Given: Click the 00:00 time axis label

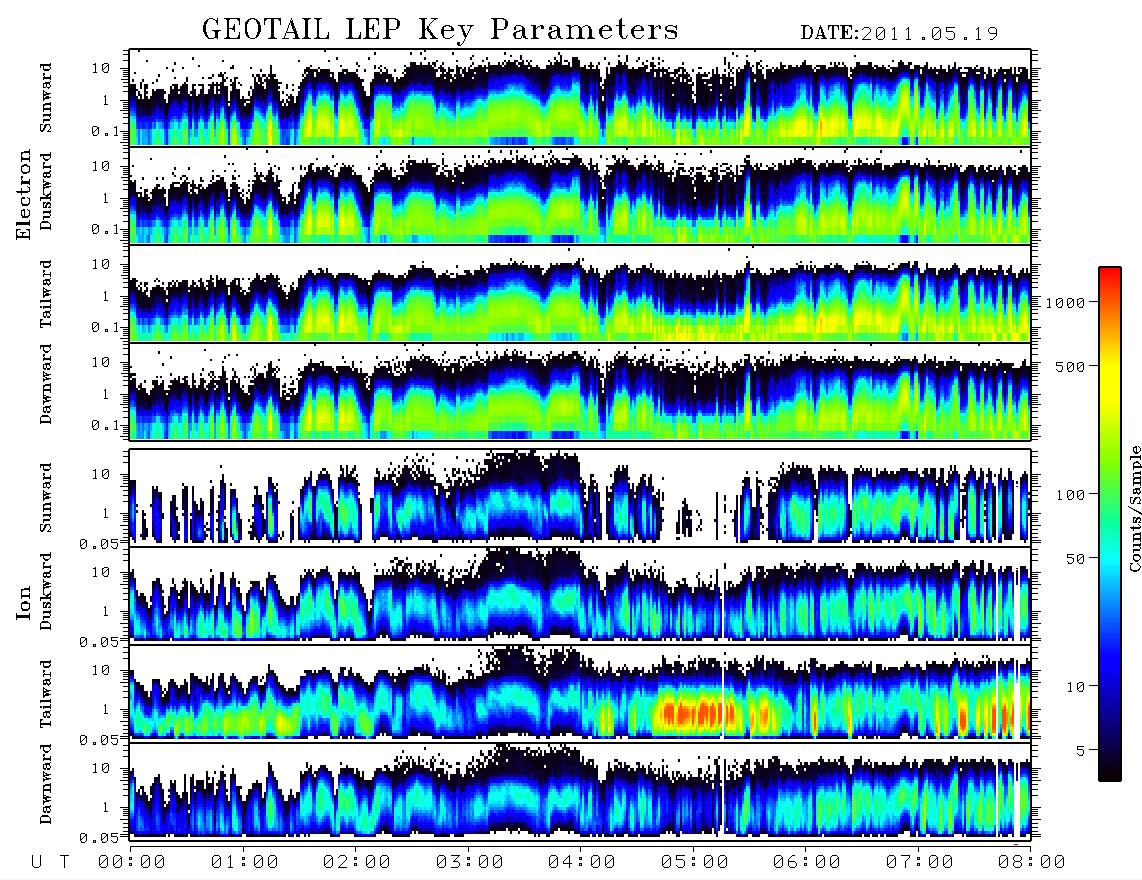Looking at the screenshot, I should 131,863.
